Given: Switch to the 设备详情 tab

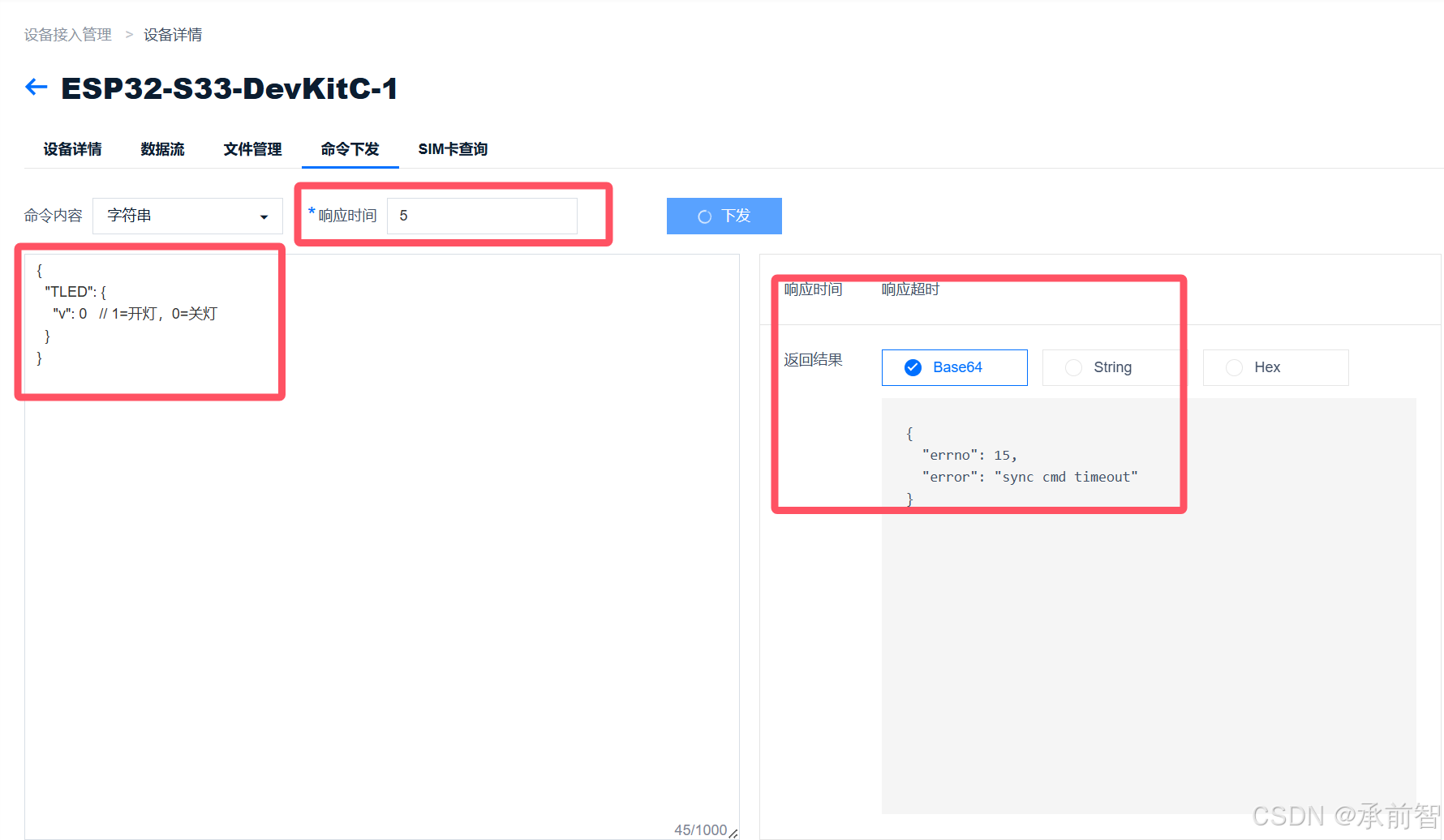Looking at the screenshot, I should click(73, 149).
